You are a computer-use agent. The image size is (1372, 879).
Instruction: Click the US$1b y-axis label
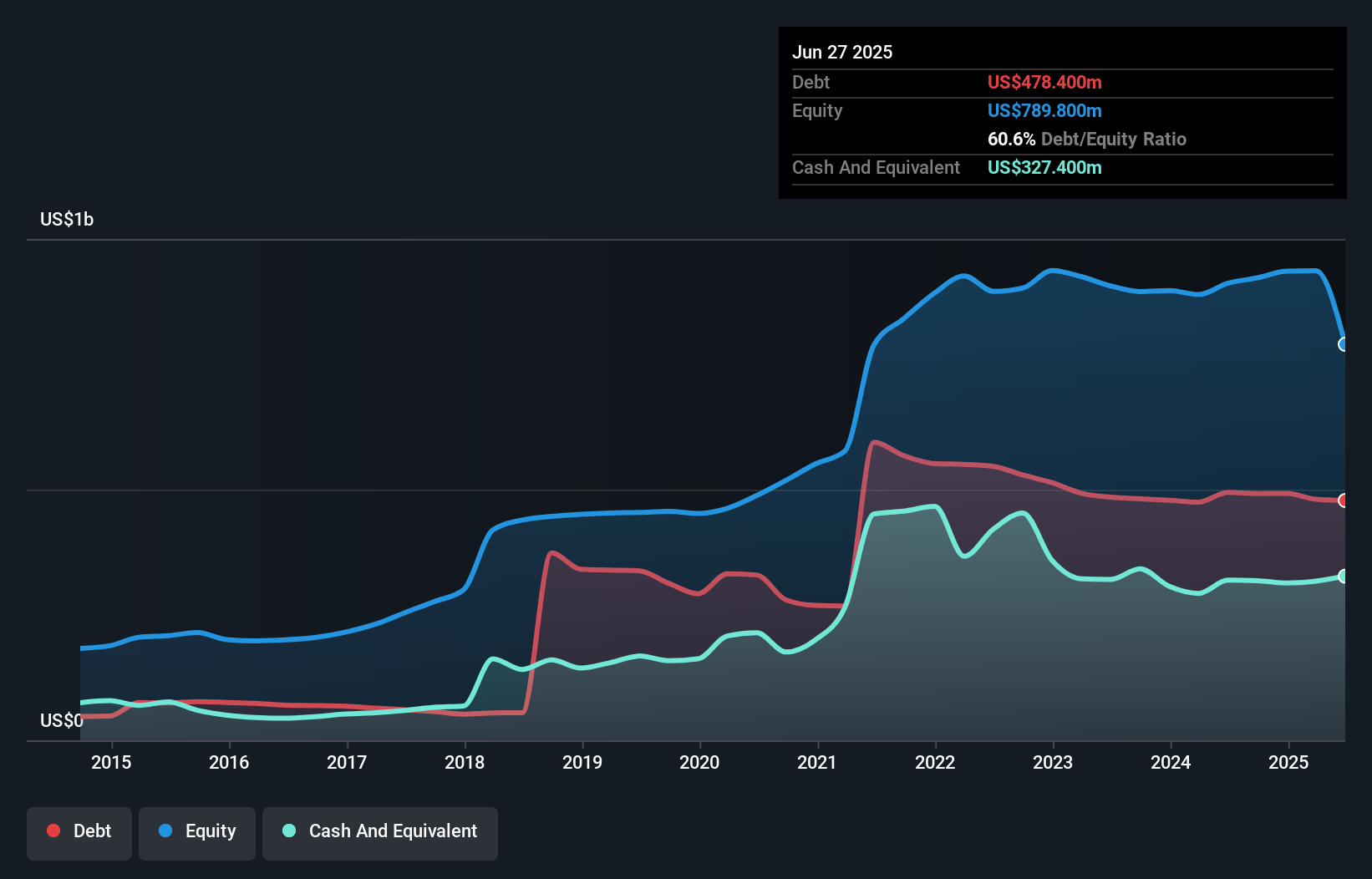[x=67, y=219]
